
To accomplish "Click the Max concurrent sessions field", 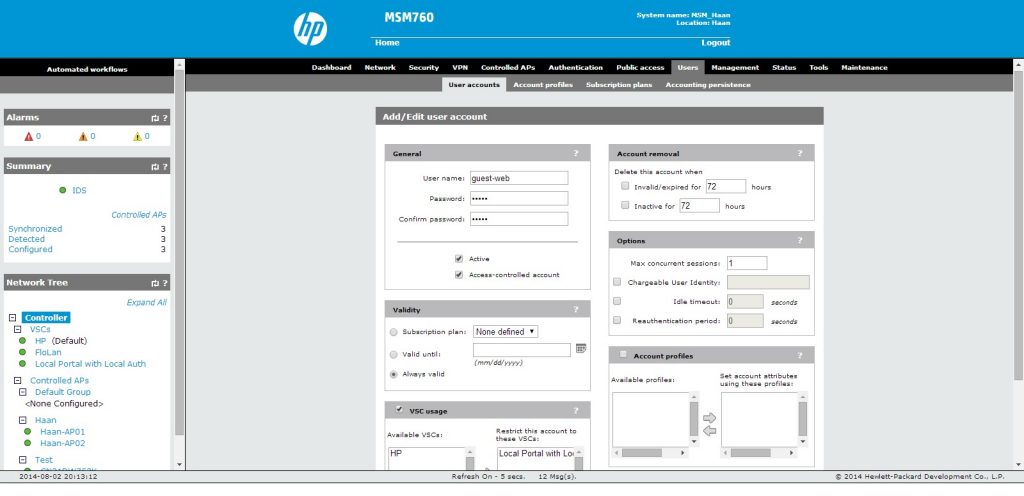I will [x=747, y=263].
